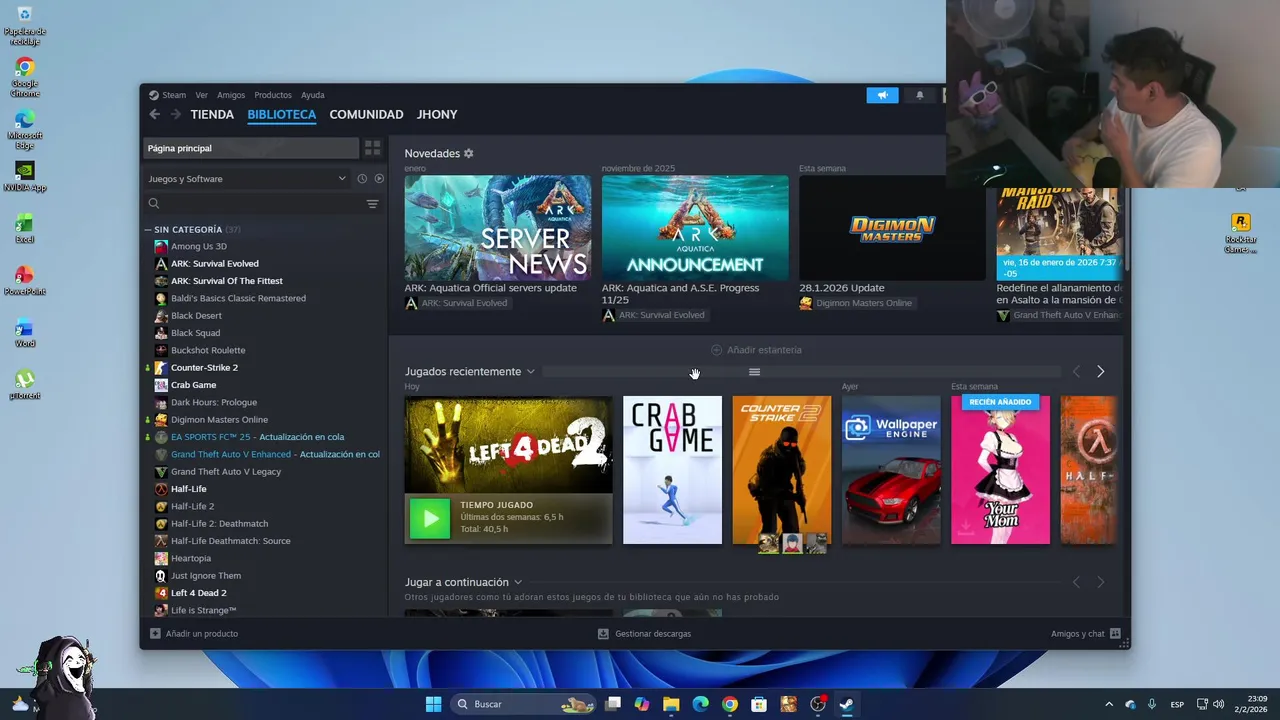1280x720 pixels.
Task: Open friends and chat icon
Action: (x=1115, y=634)
